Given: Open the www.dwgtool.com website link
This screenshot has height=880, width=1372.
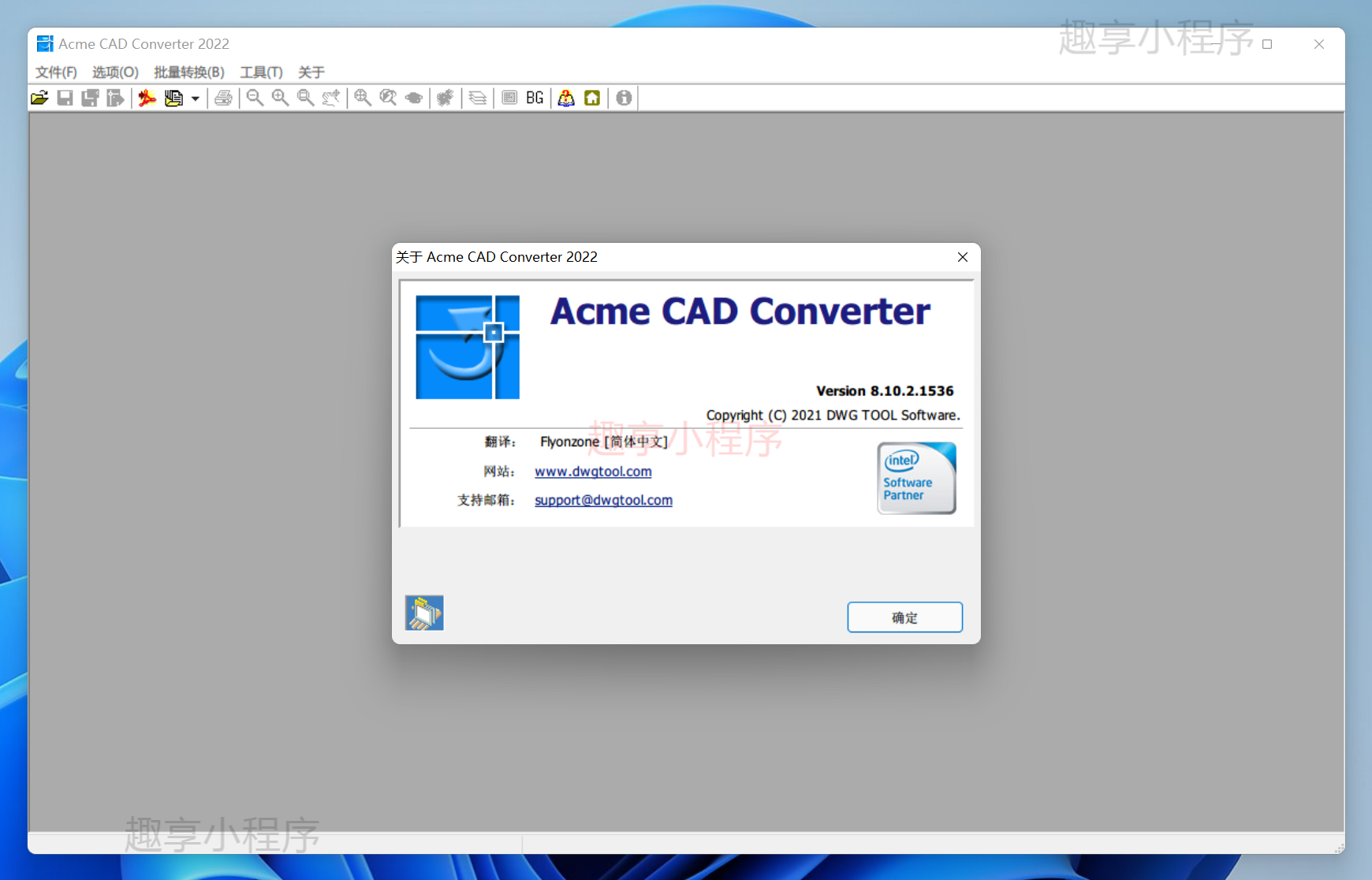Looking at the screenshot, I should (x=593, y=472).
